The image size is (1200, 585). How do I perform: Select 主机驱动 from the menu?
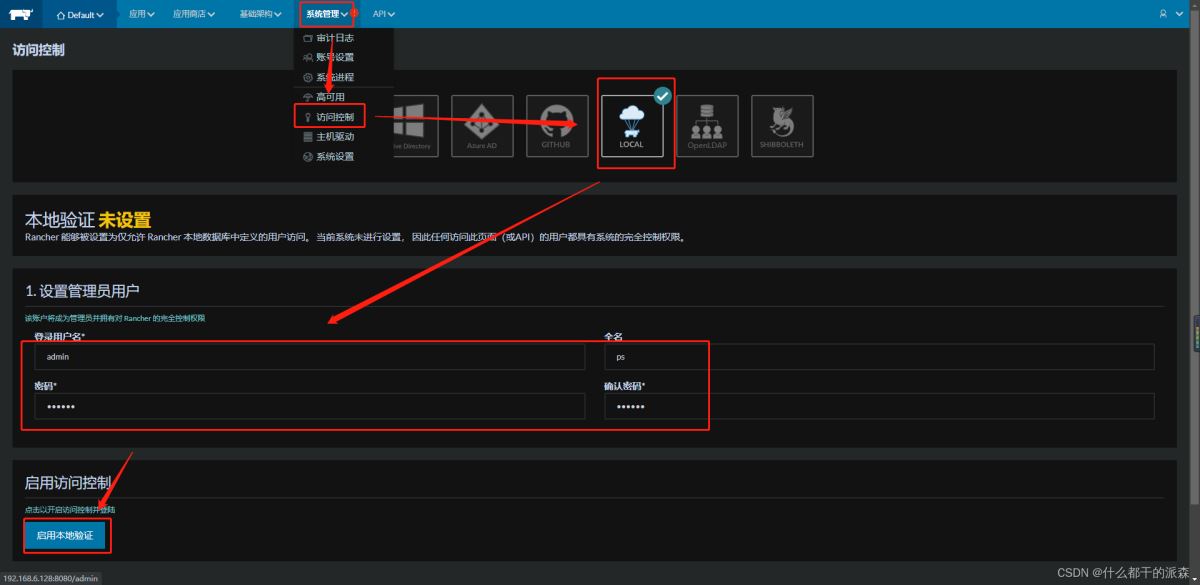pyautogui.click(x=329, y=136)
